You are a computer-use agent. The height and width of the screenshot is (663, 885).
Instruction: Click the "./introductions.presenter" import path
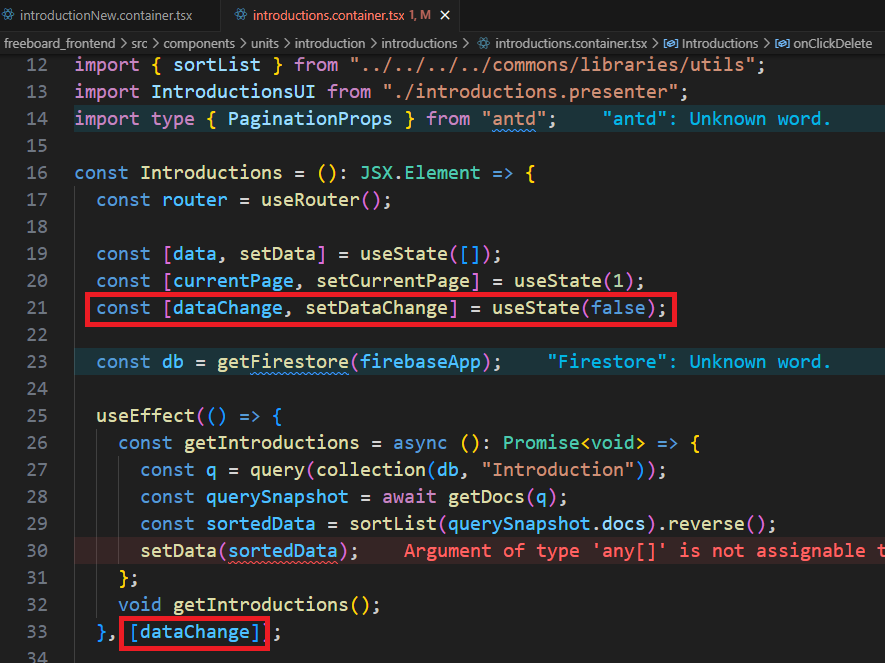click(529, 92)
